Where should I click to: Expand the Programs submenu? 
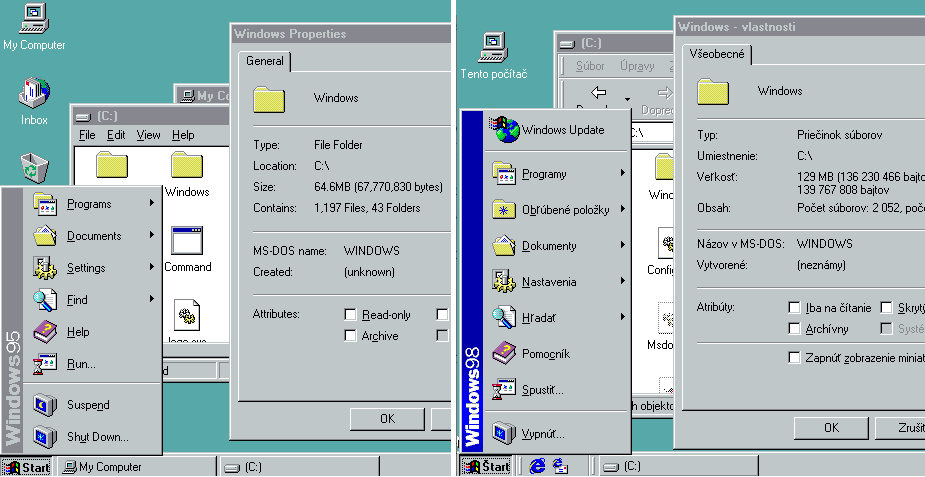point(89,204)
